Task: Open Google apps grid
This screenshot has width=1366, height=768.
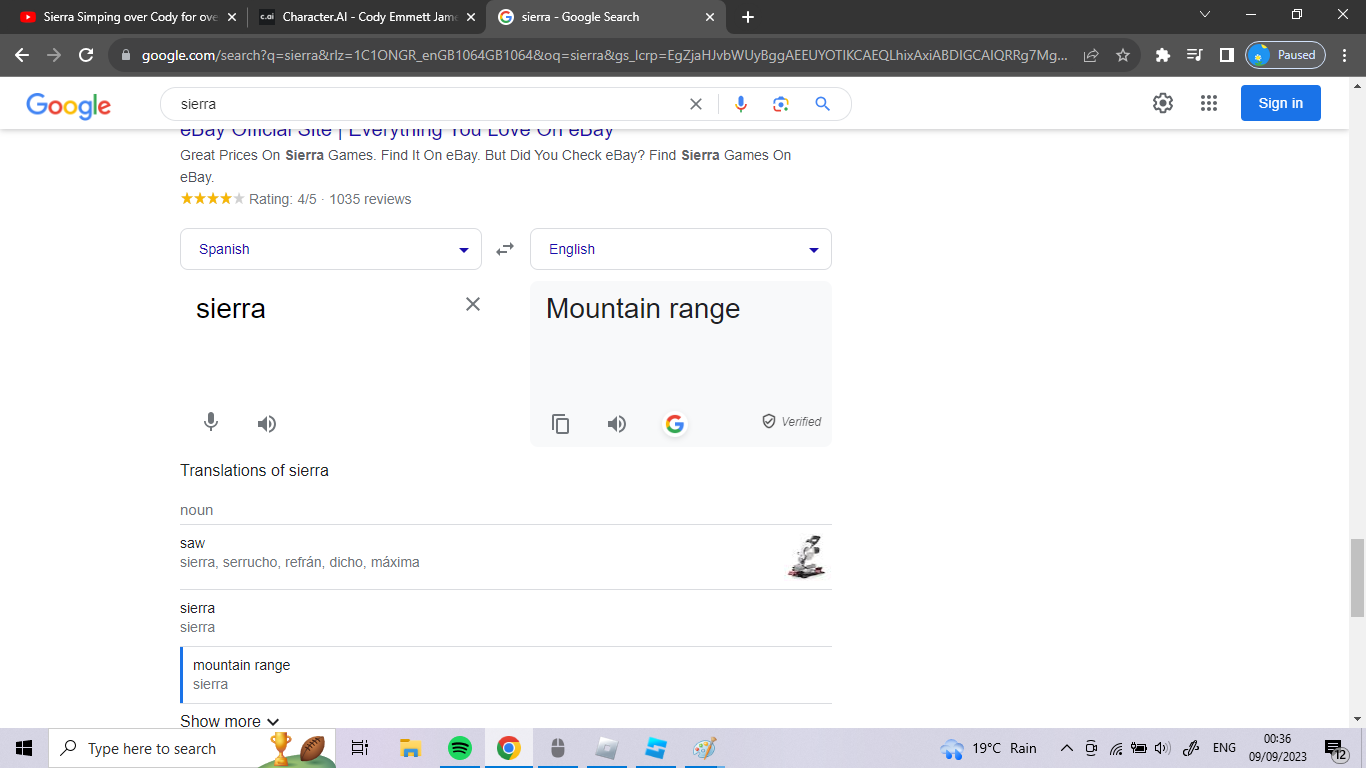Action: (1208, 103)
